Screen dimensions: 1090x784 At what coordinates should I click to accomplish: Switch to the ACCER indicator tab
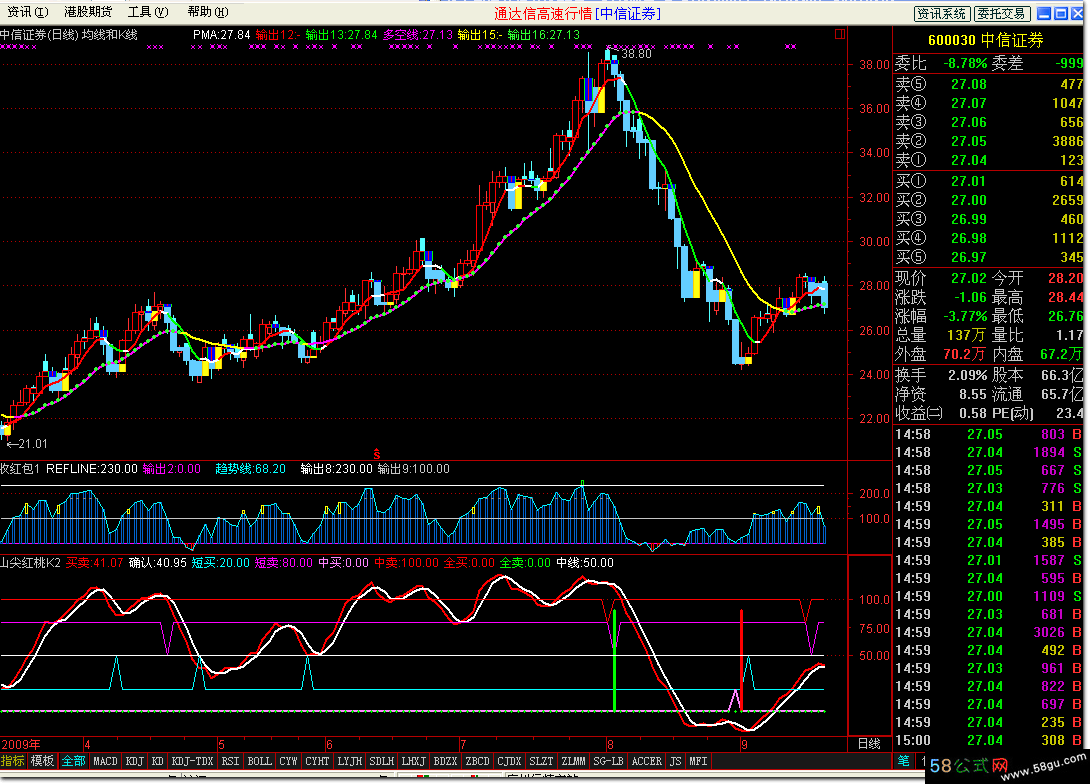(x=646, y=761)
